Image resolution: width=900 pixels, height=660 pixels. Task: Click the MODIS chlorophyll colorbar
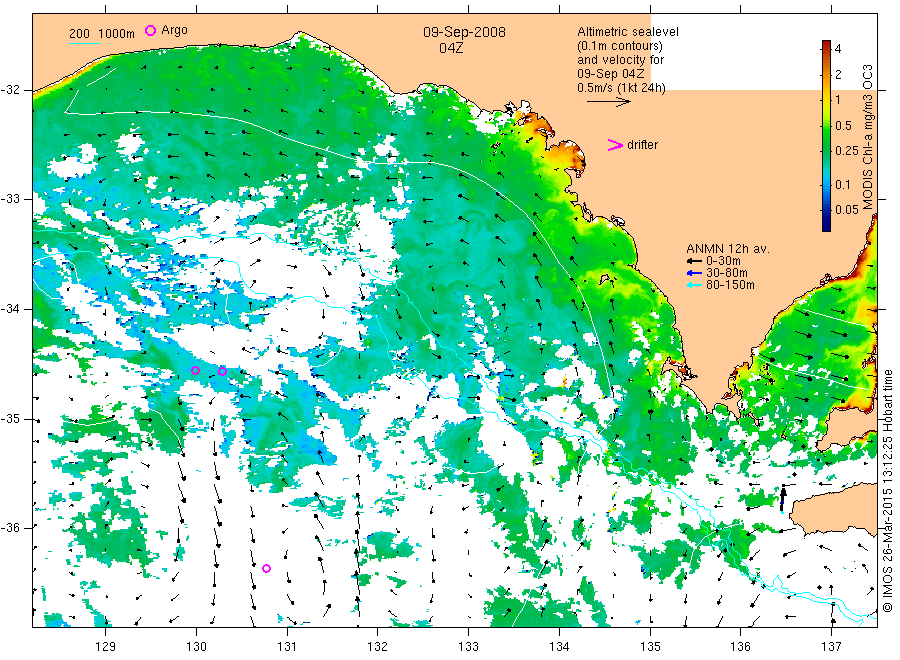[x=826, y=136]
